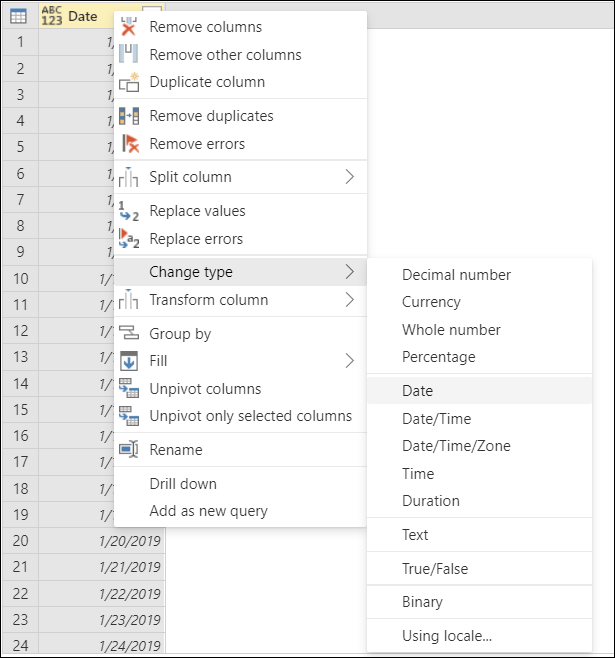The height and width of the screenshot is (658, 615).
Task: Click the Remove duplicates icon
Action: click(x=129, y=116)
